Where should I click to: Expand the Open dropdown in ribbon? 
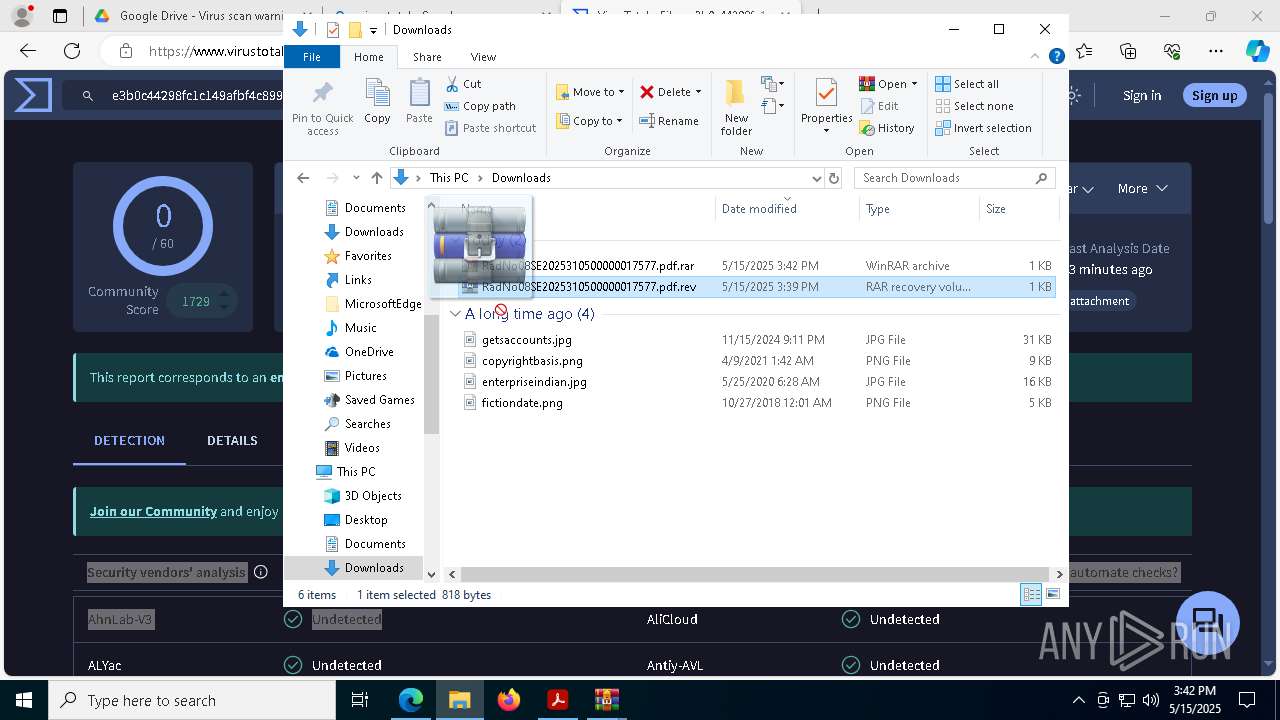coord(914,84)
